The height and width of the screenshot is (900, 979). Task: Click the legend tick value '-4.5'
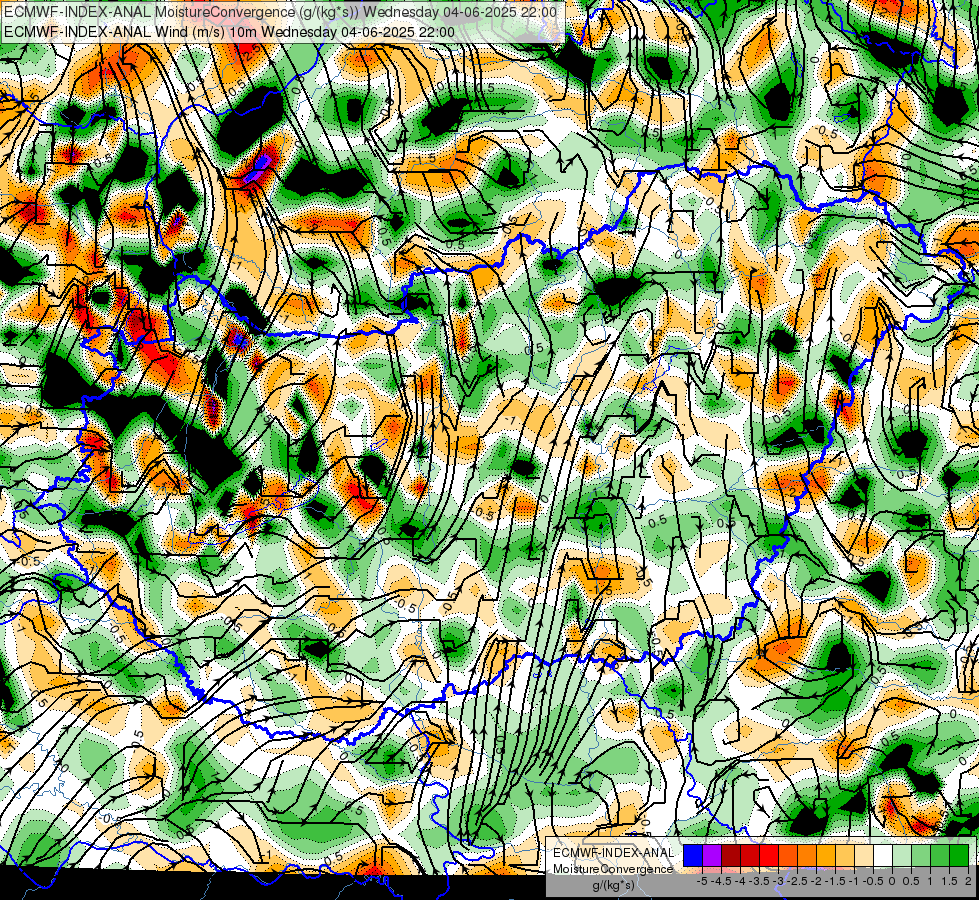tap(721, 881)
